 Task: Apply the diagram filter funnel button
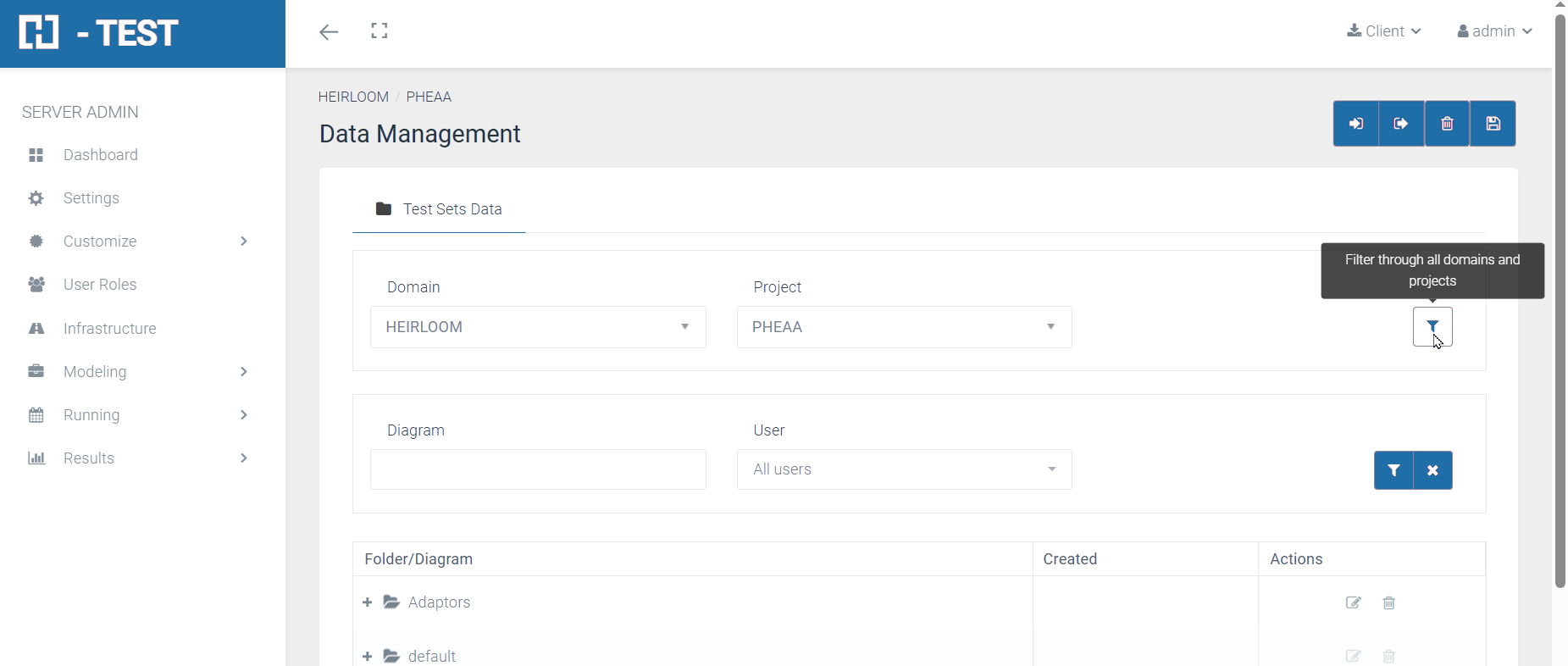pyautogui.click(x=1393, y=470)
